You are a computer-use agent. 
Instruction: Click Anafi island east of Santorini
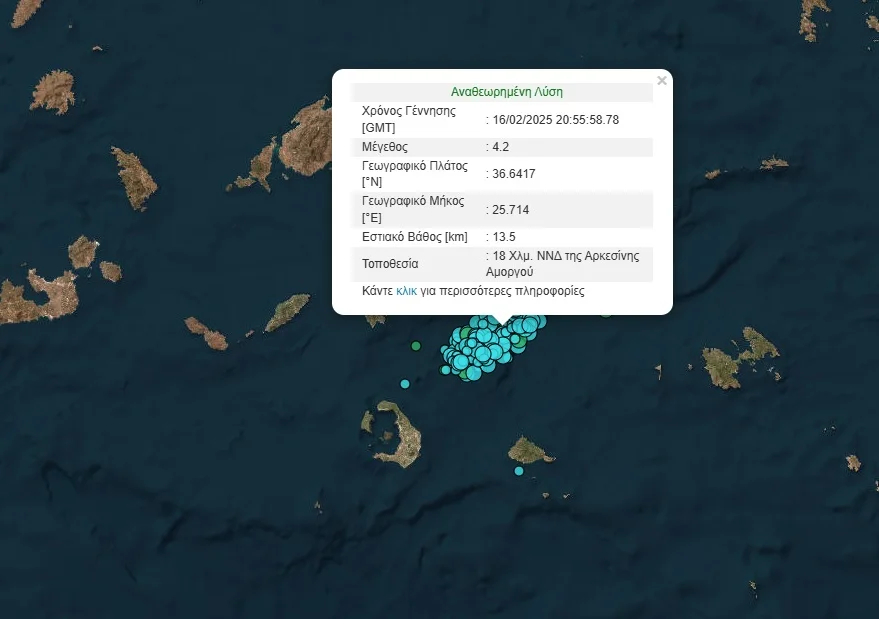(x=530, y=450)
